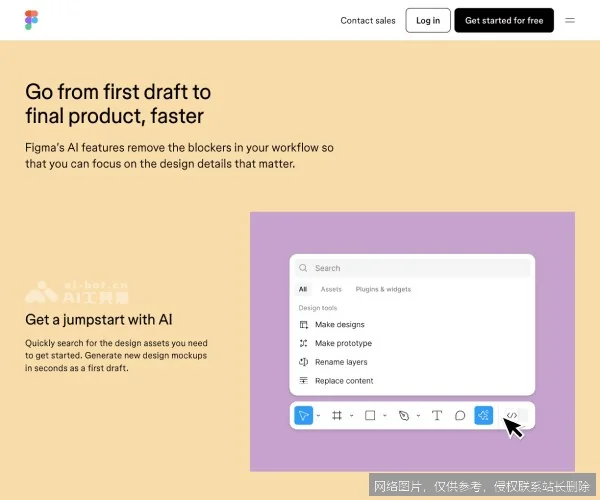Click the AI actions sparkle icon

484,415
